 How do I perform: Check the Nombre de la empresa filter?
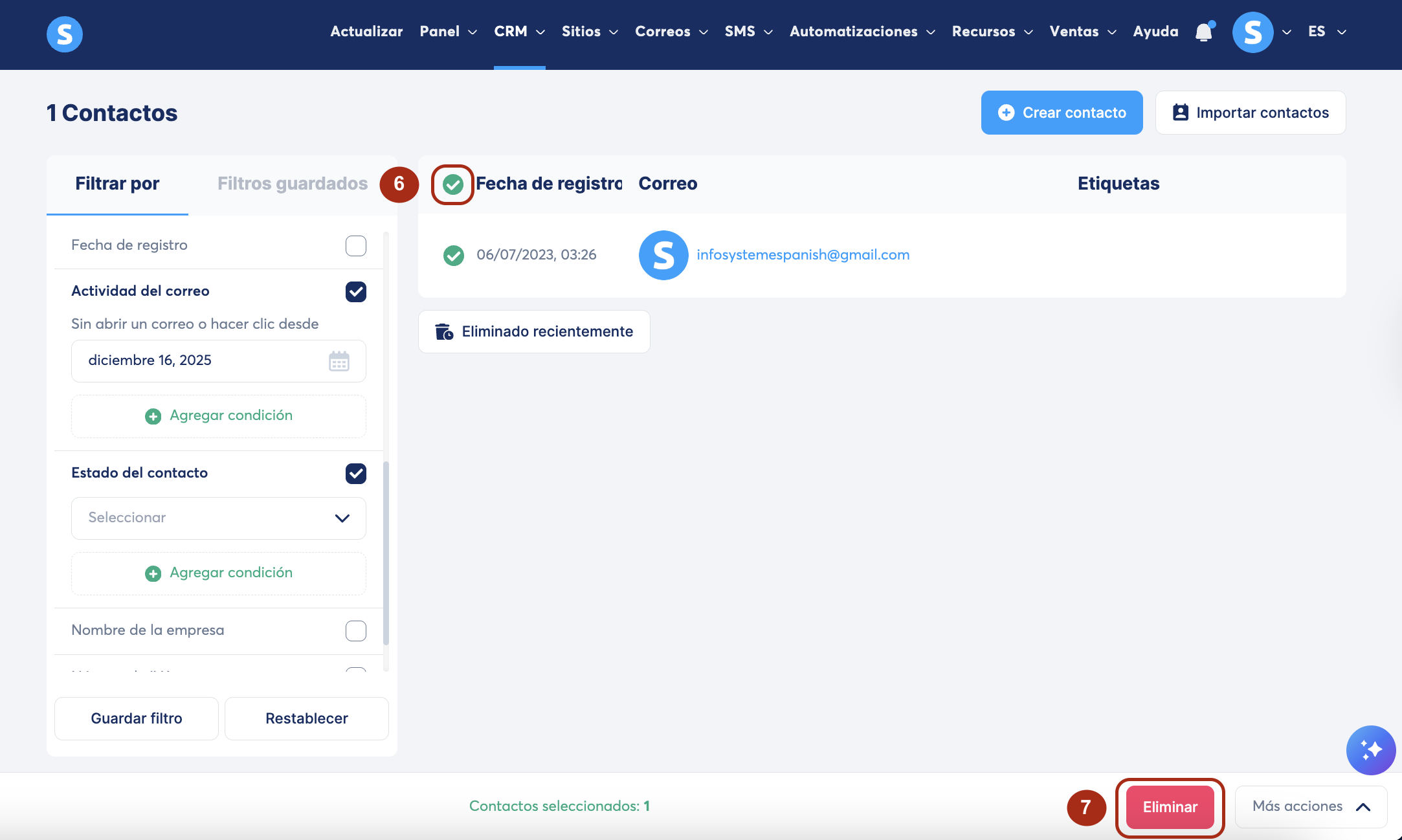tap(355, 631)
